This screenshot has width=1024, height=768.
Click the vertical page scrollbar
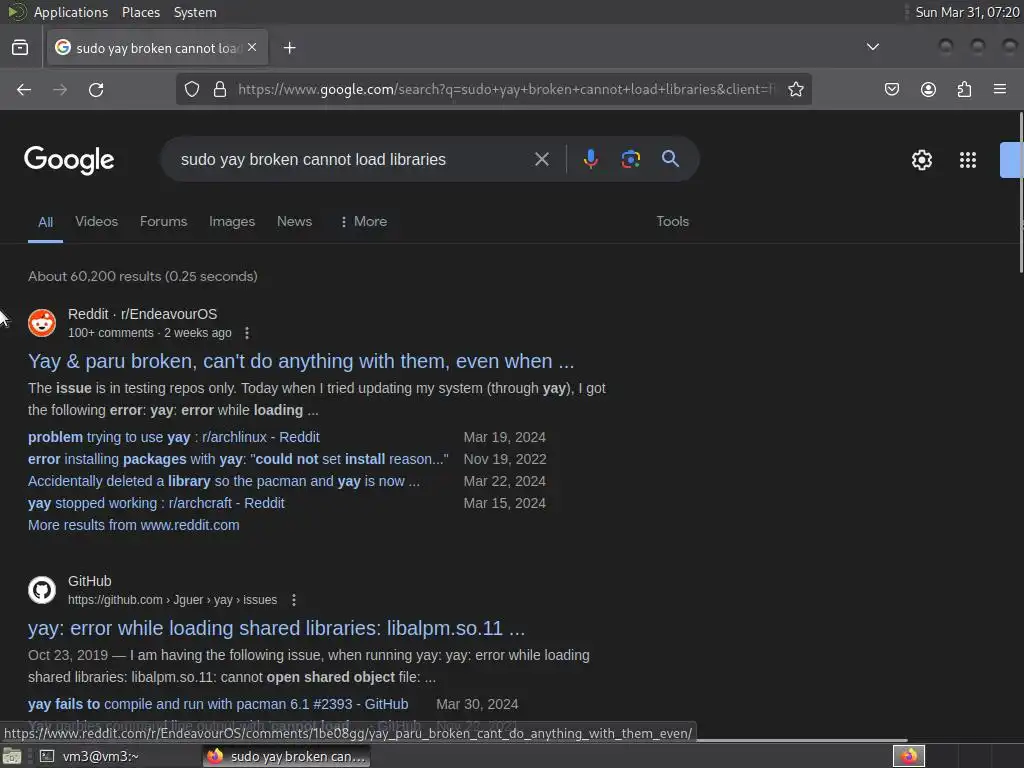pyautogui.click(x=1020, y=193)
